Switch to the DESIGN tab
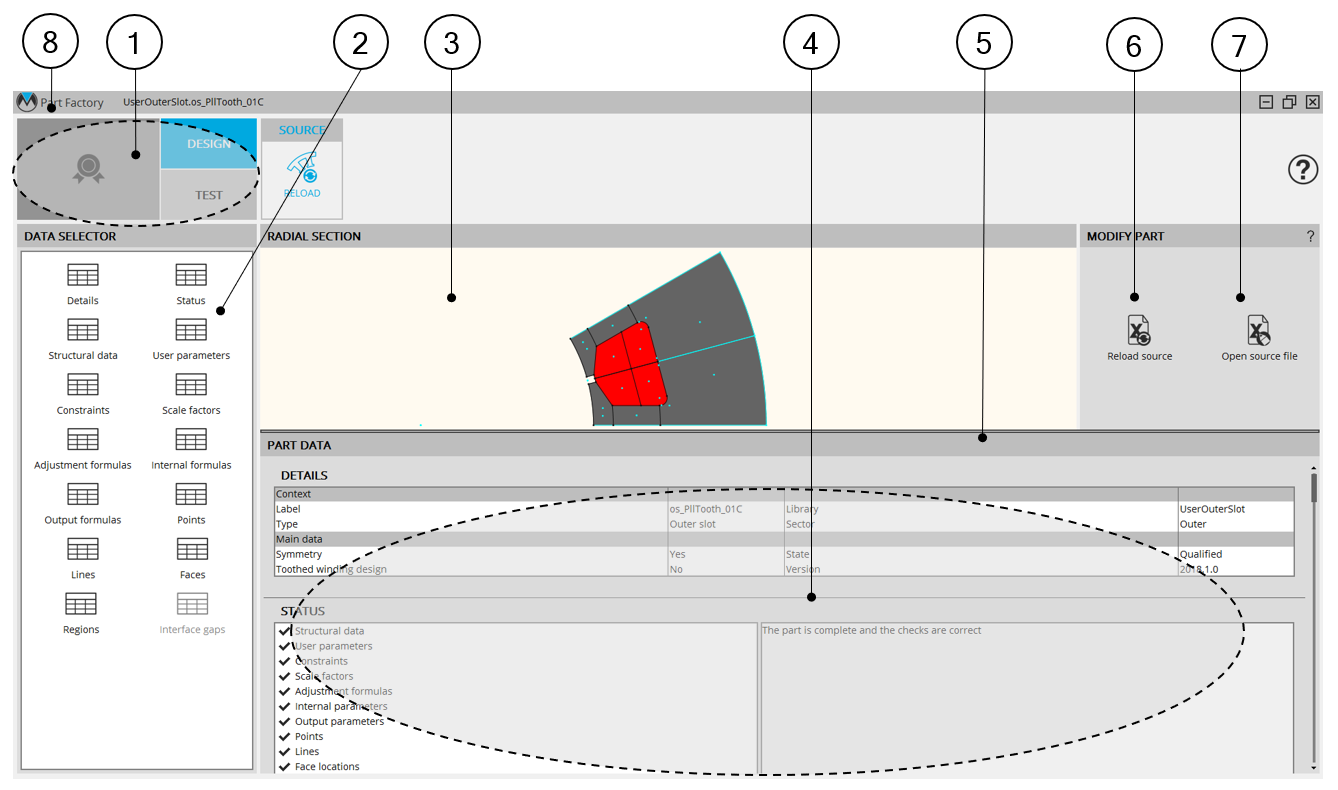This screenshot has width=1338, height=790. point(208,144)
